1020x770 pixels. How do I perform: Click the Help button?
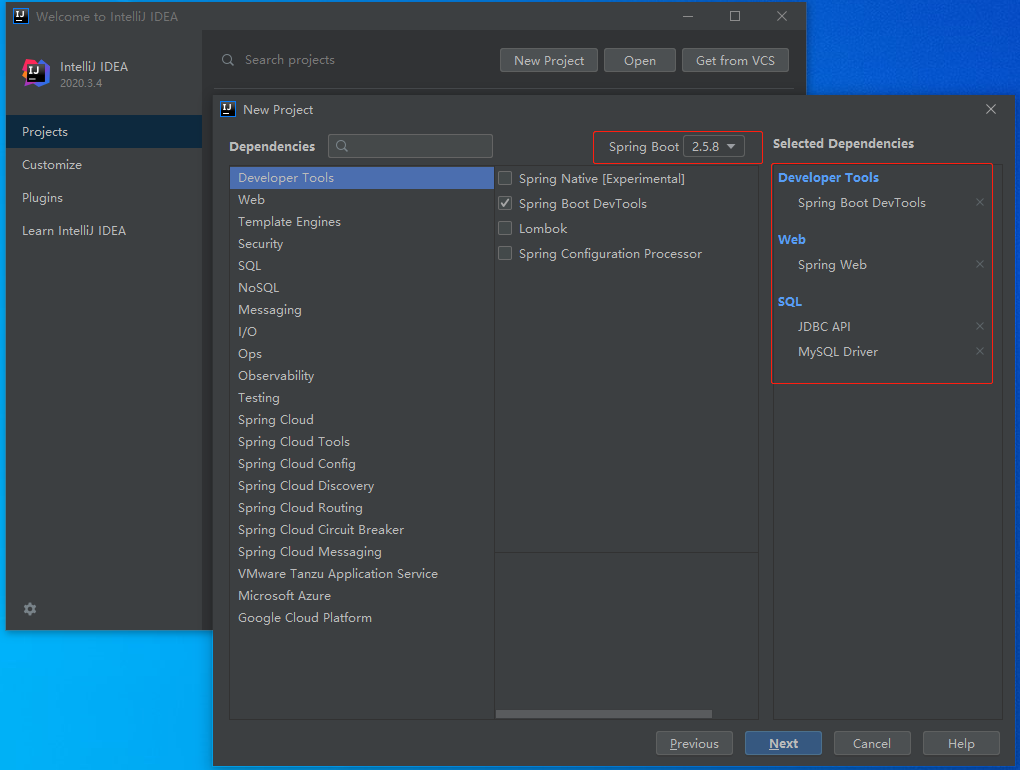point(961,743)
